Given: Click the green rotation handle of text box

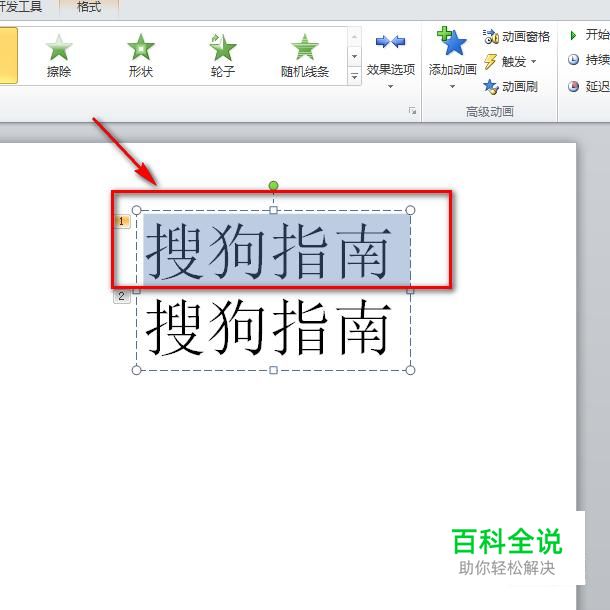Looking at the screenshot, I should pos(273,186).
